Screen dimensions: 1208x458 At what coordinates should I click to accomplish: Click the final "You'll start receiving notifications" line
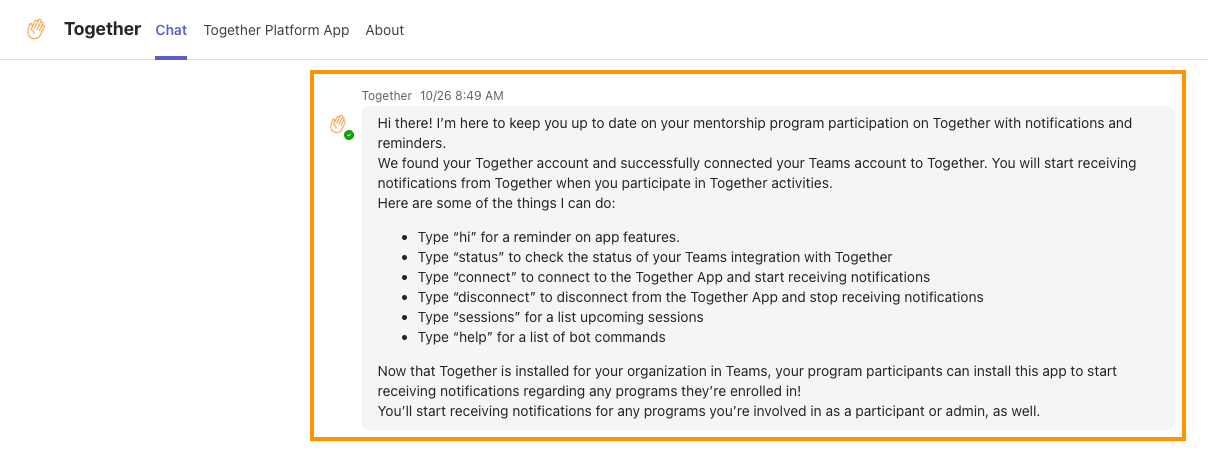[x=709, y=411]
